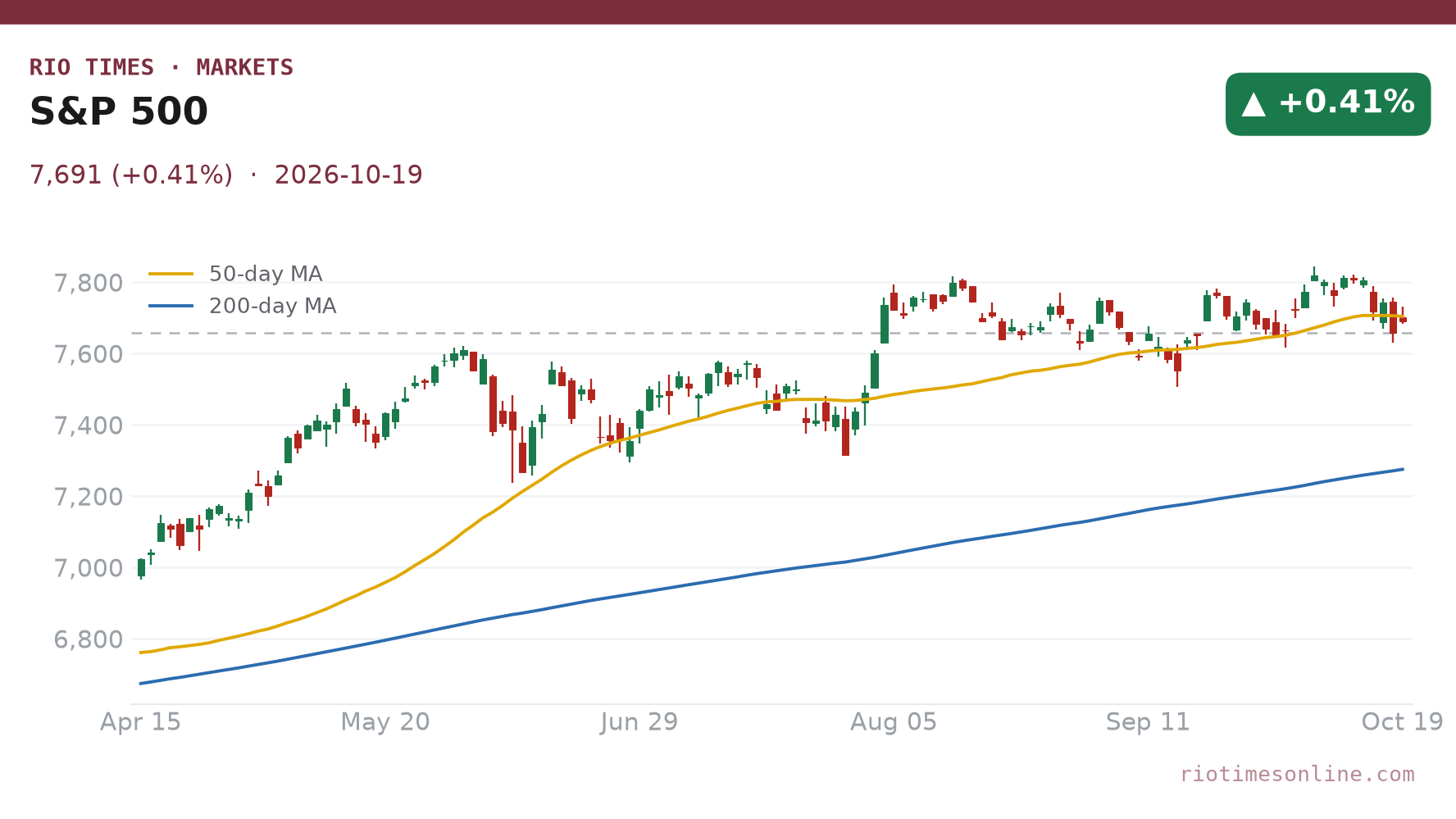Image resolution: width=1456 pixels, height=819 pixels.
Task: Click the 50-day MA legend label
Action: click(x=266, y=274)
